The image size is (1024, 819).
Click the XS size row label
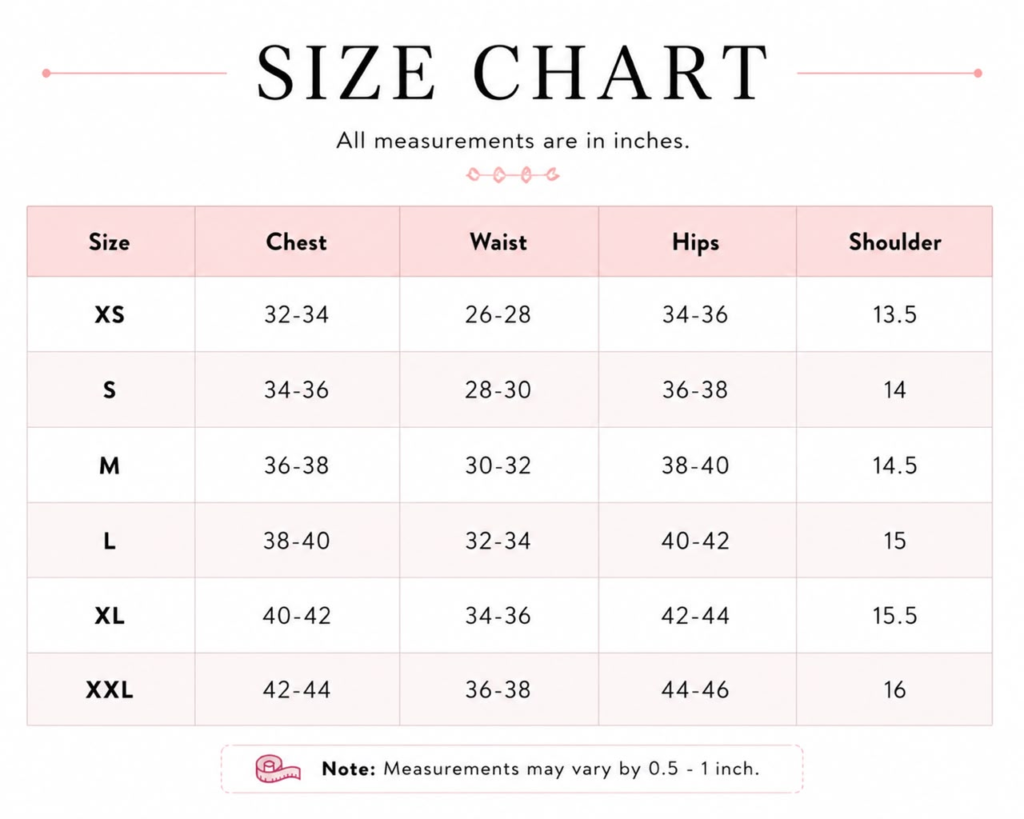click(x=110, y=315)
